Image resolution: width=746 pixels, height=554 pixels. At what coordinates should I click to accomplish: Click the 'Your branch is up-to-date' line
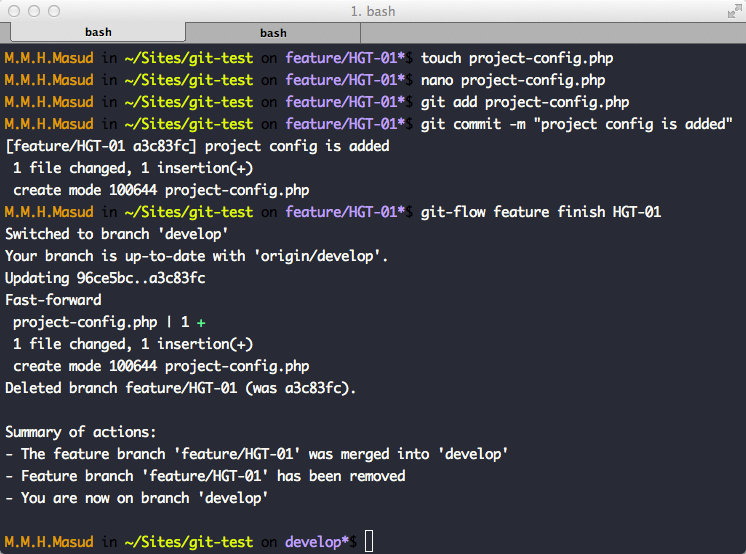[196, 256]
